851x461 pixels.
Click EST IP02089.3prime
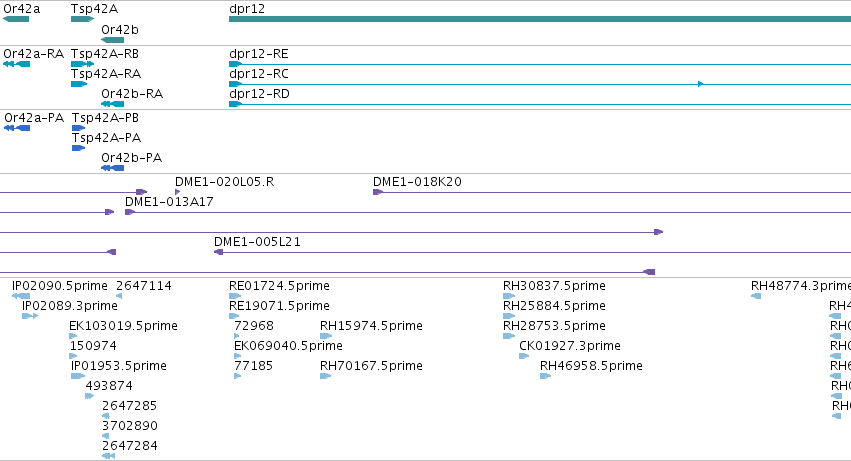pos(30,316)
